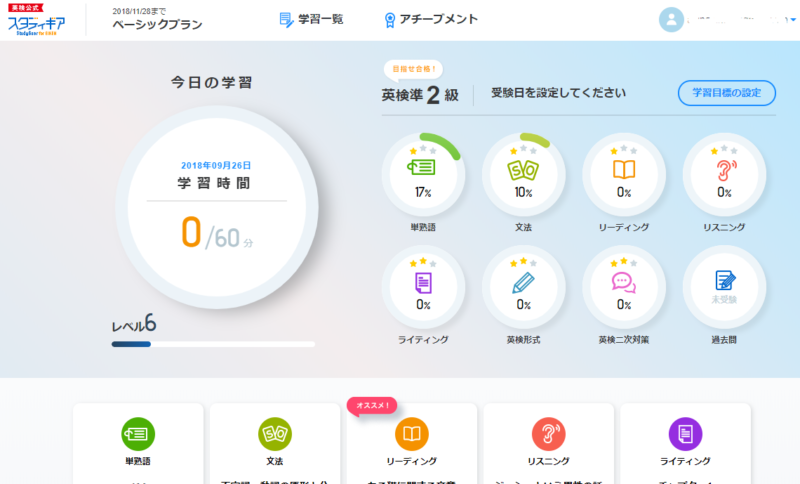Open the アチーブメント menu
The image size is (800, 484).
pos(431,19)
